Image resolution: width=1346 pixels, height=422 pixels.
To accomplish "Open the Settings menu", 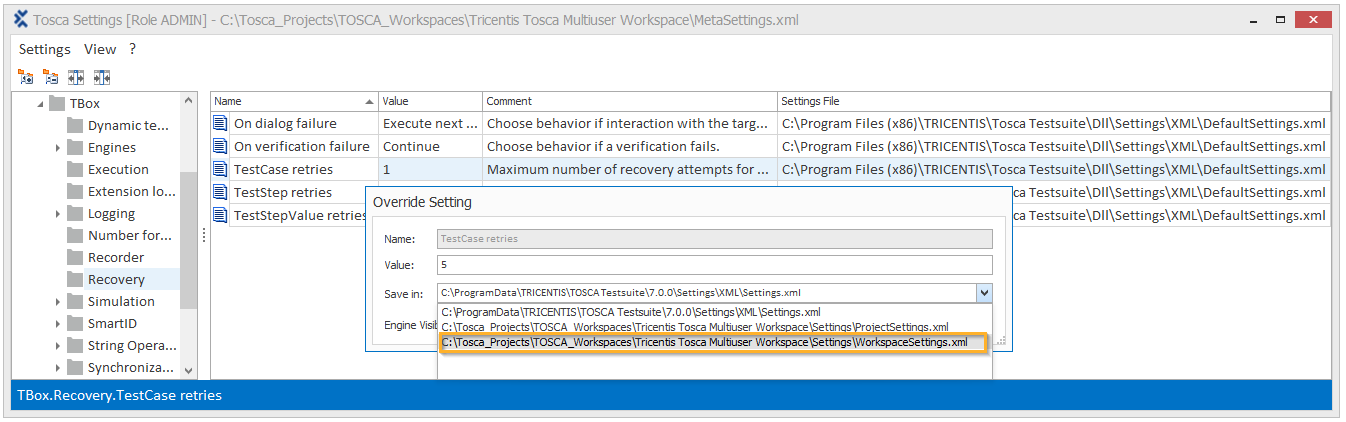I will [x=45, y=49].
